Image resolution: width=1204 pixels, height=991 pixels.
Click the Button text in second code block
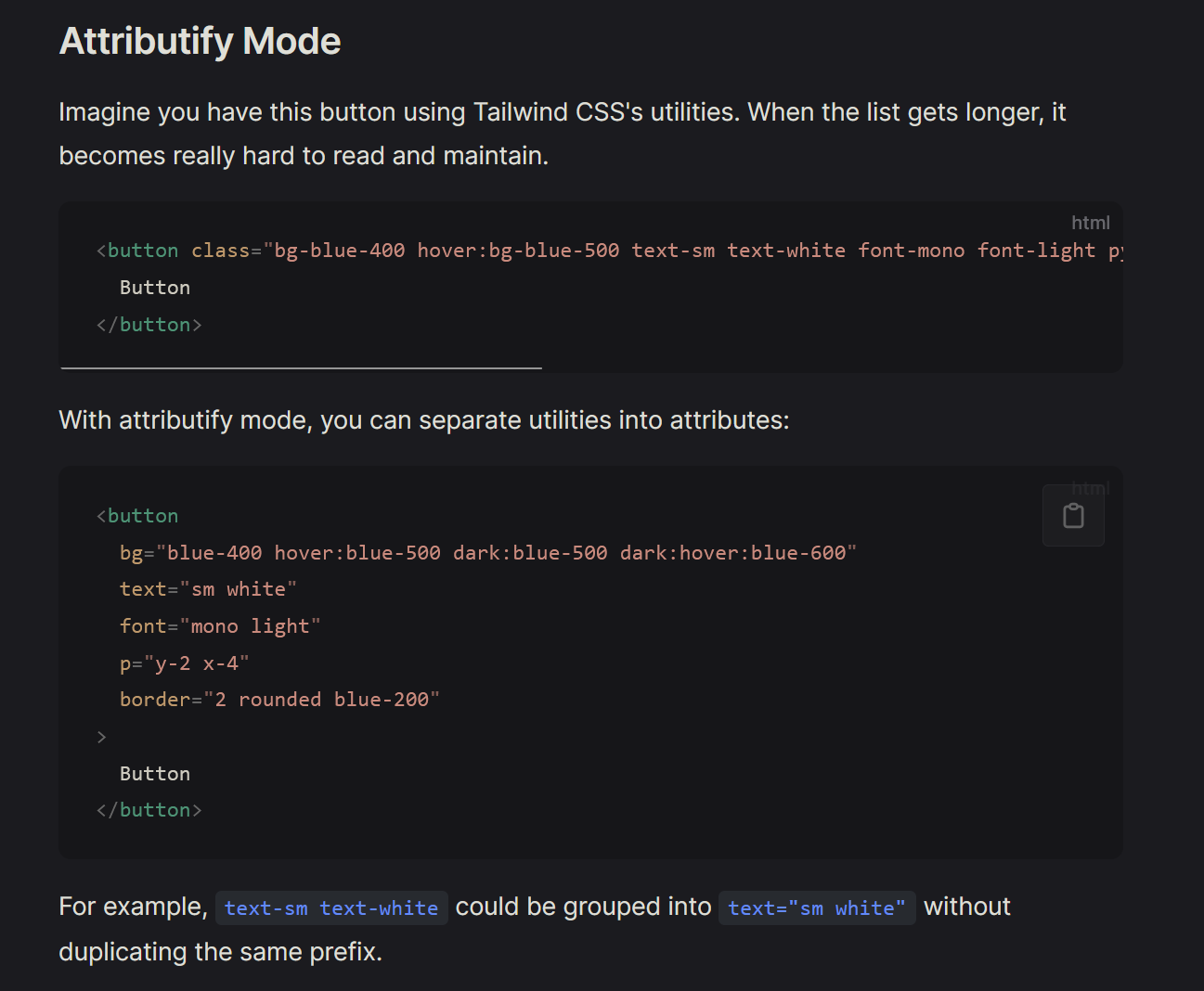(155, 774)
